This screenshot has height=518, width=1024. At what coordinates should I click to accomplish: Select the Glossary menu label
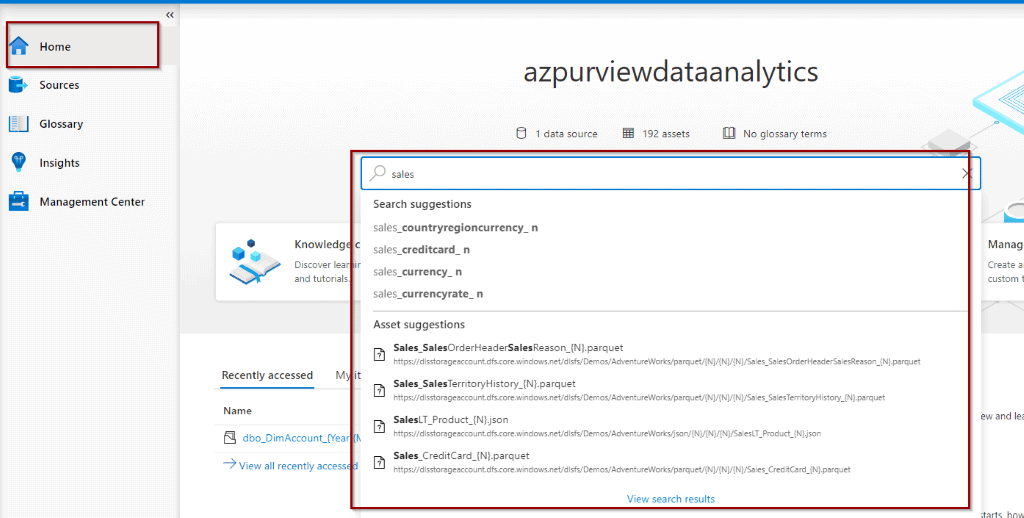point(61,124)
